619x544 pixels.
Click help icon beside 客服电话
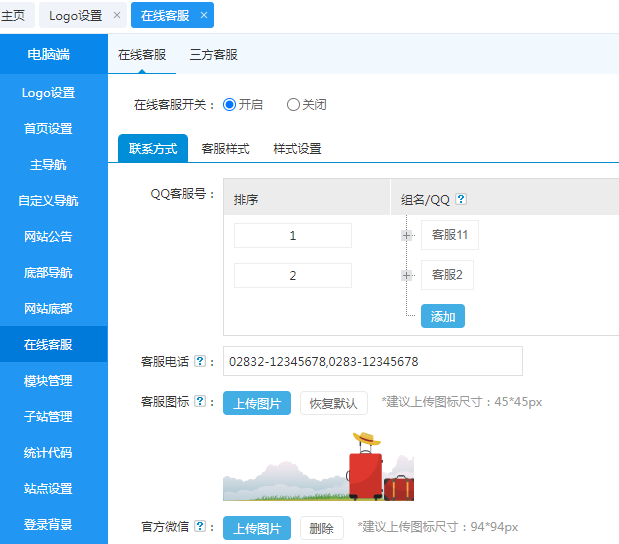pyautogui.click(x=200, y=361)
